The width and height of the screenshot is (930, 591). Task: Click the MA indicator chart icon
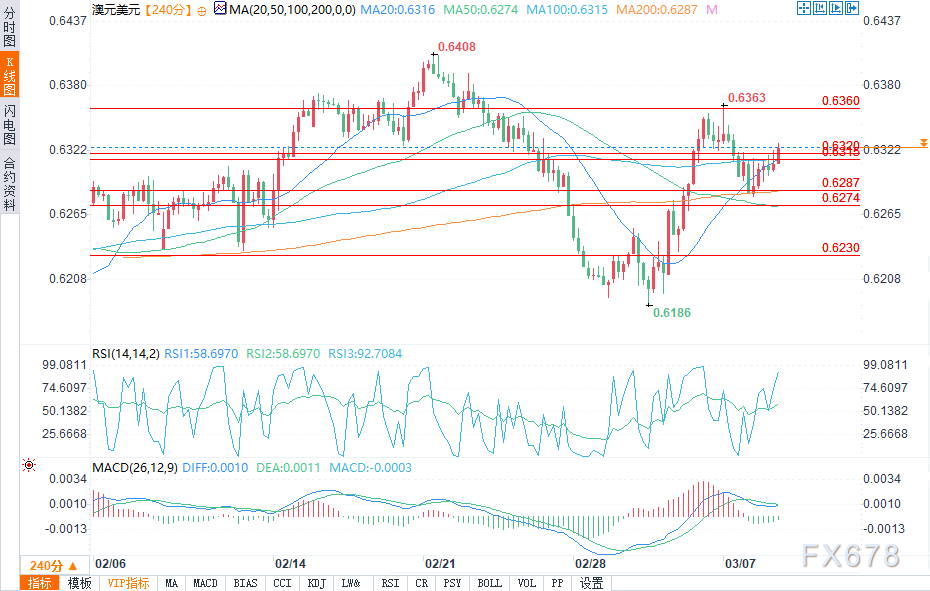point(221,9)
